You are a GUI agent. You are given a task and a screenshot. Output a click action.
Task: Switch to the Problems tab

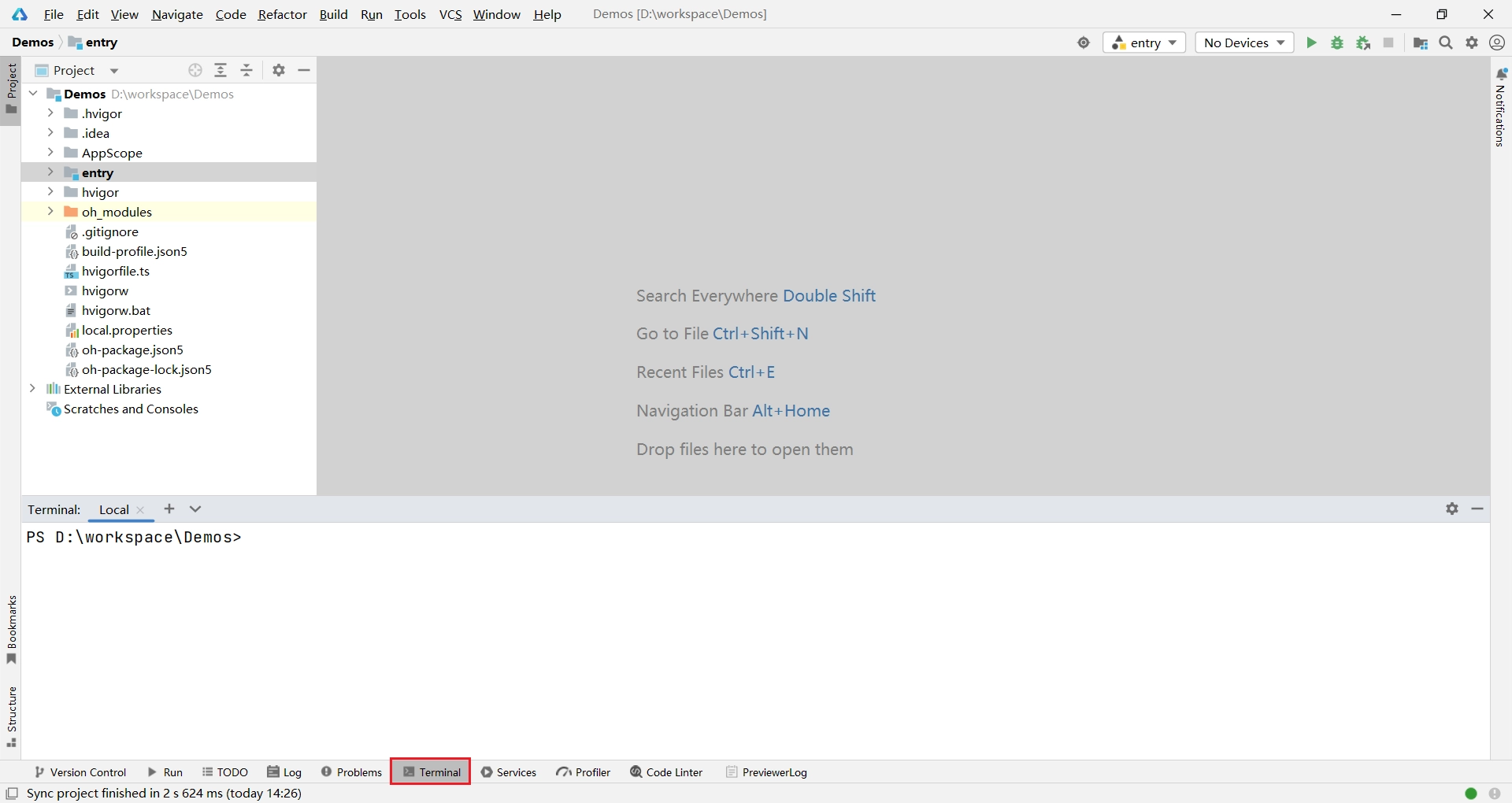pos(351,772)
